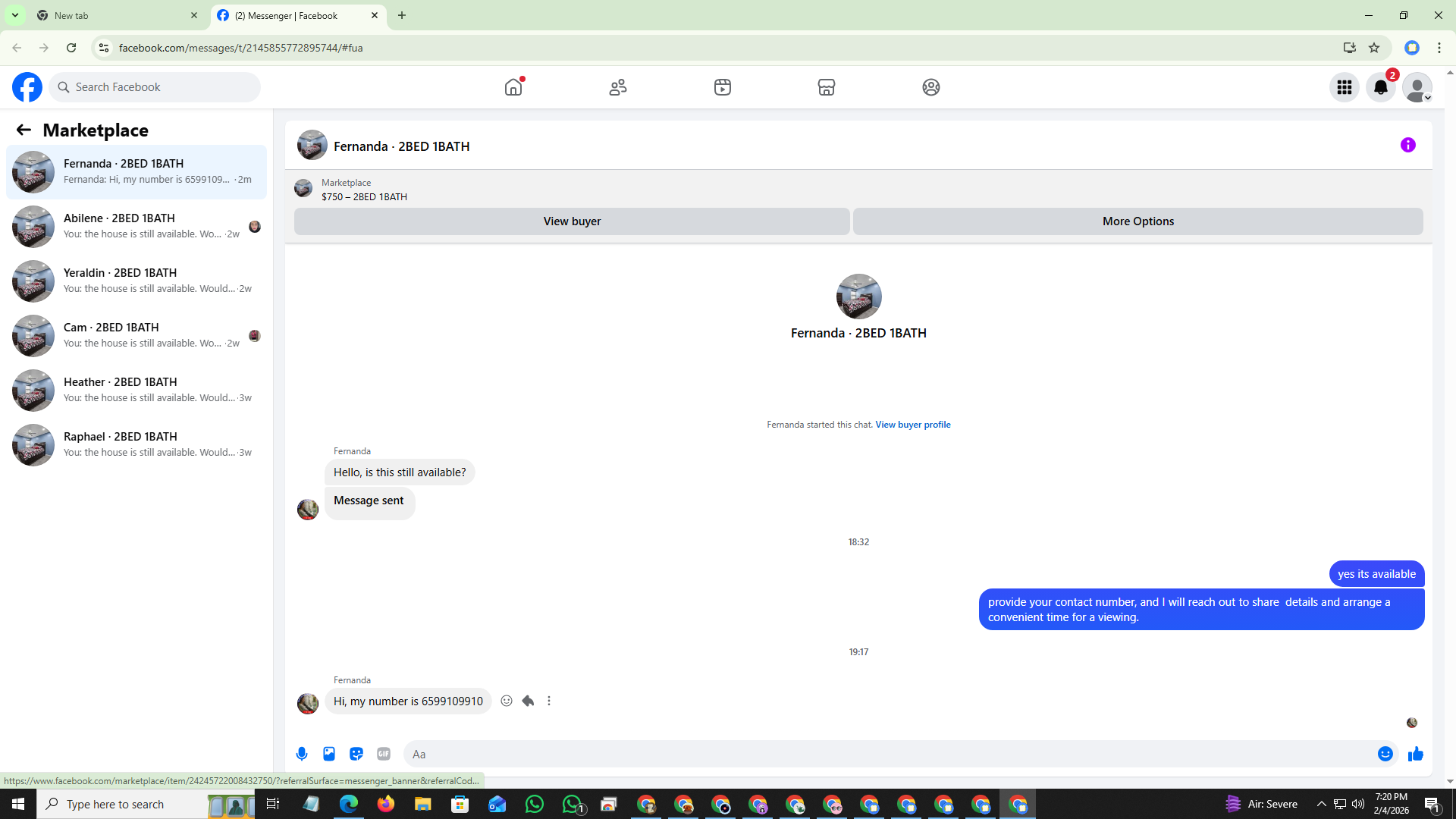1456x819 pixels.
Task: Open the View buyer profile link
Action: point(912,425)
